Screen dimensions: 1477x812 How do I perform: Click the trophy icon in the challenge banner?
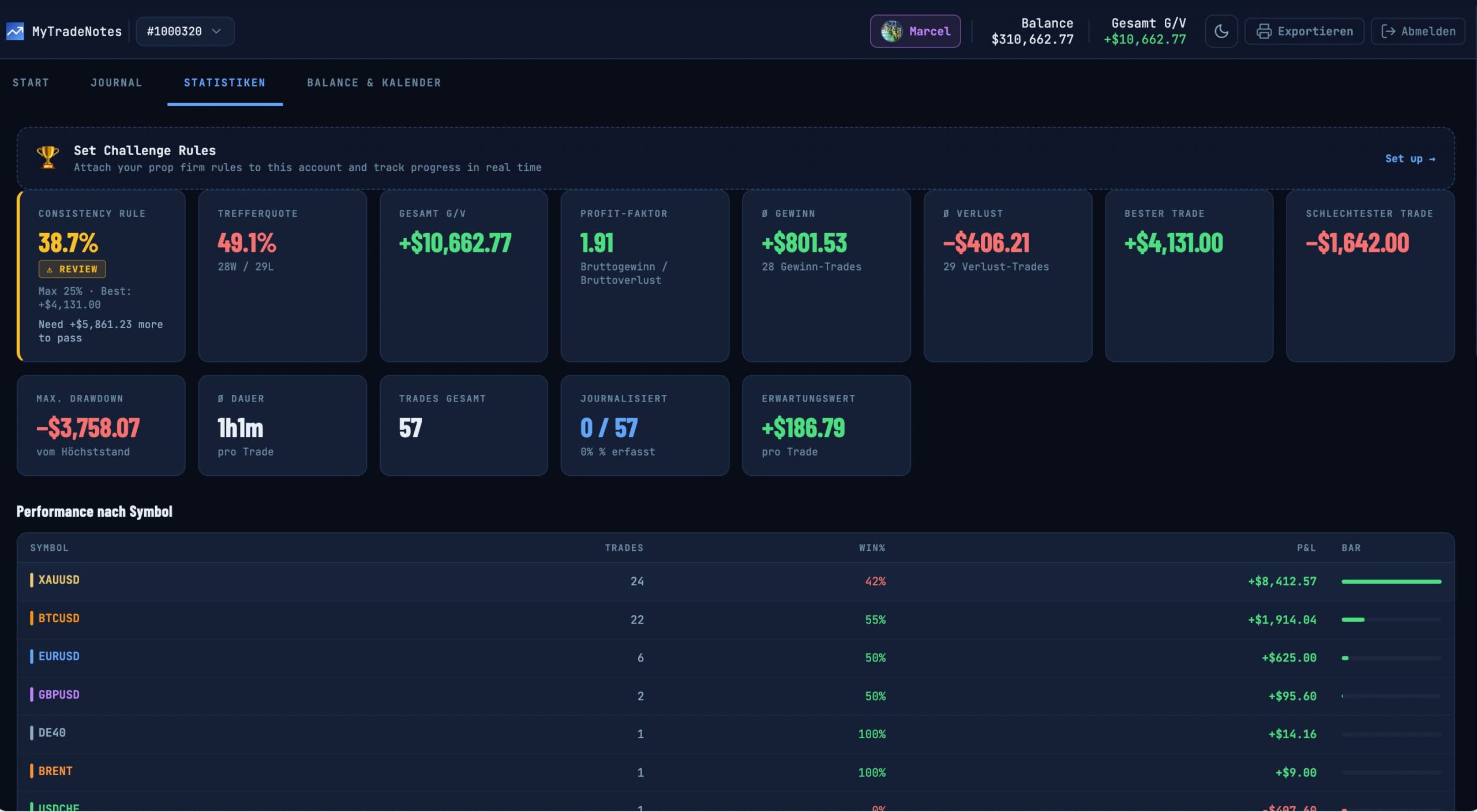[x=47, y=157]
